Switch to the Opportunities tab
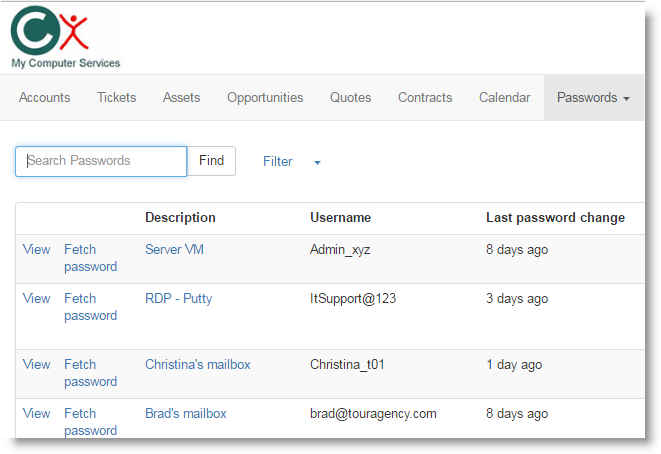Screen dimensions: 661x454 click(x=265, y=98)
